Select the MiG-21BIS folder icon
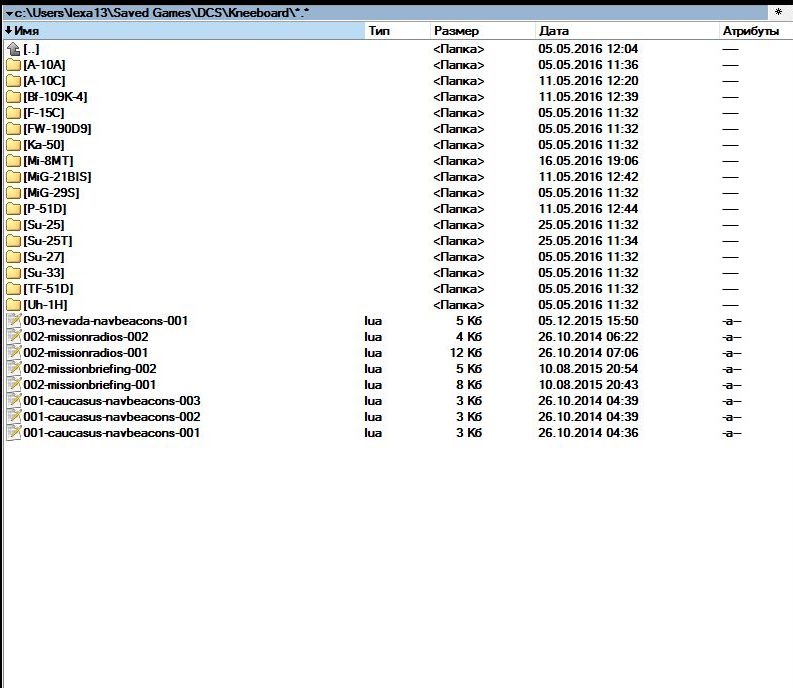 point(14,177)
